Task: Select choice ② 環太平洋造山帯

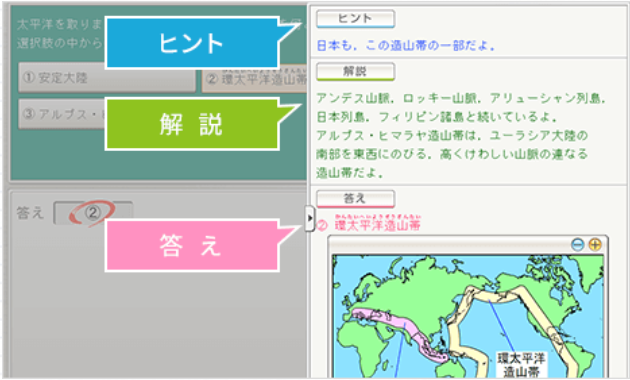Action: point(254,78)
